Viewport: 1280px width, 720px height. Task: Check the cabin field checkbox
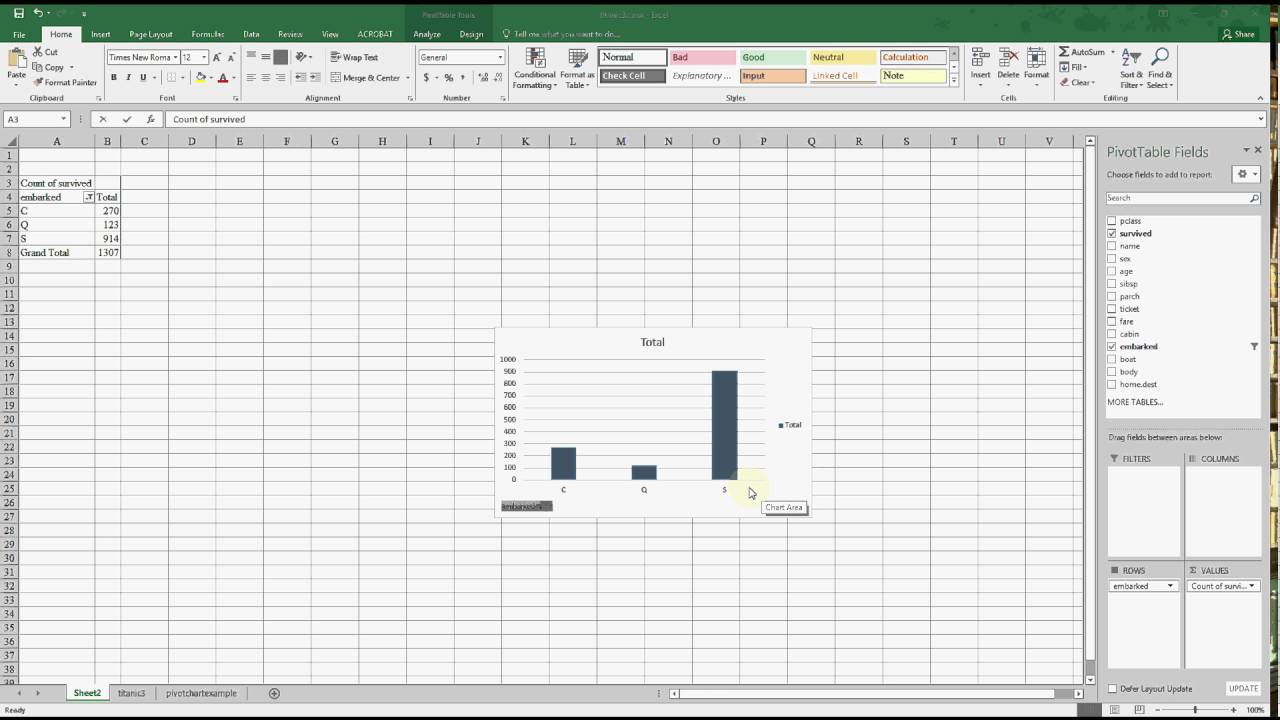1111,334
